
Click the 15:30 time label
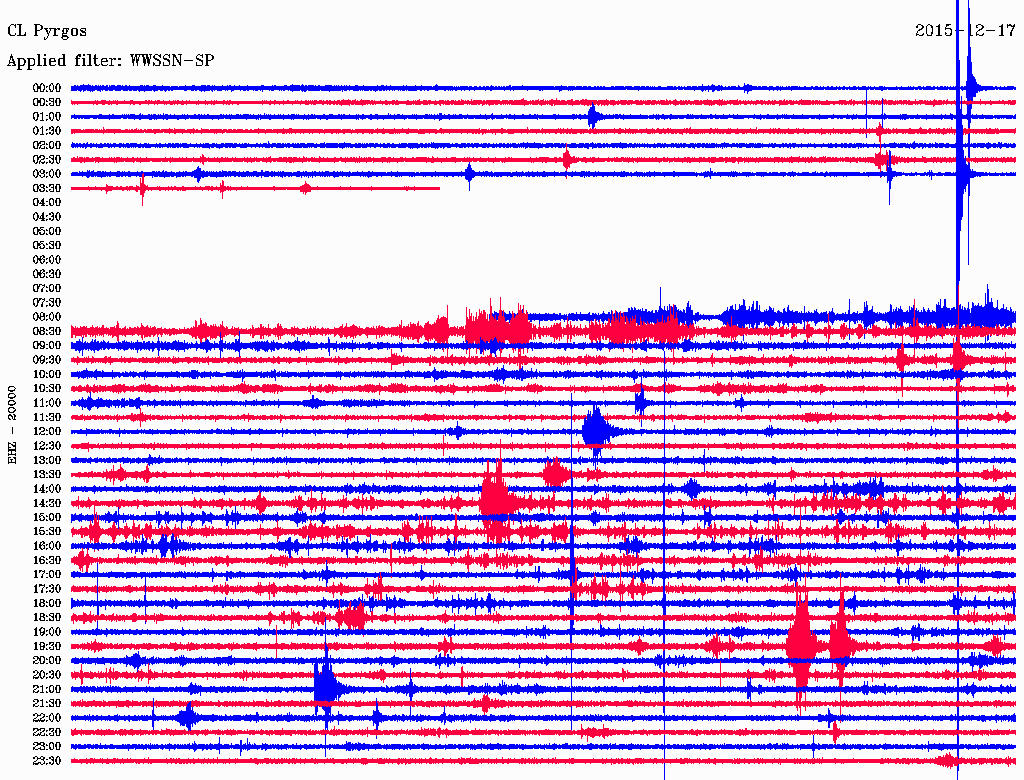[47, 532]
